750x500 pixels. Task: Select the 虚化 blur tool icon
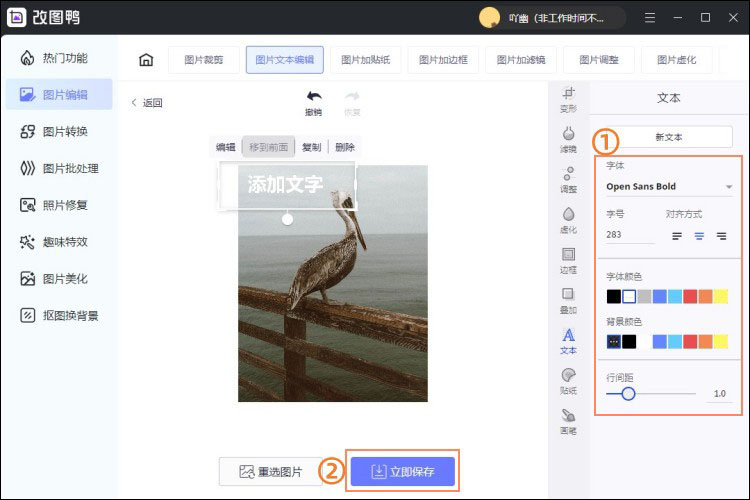(x=568, y=214)
